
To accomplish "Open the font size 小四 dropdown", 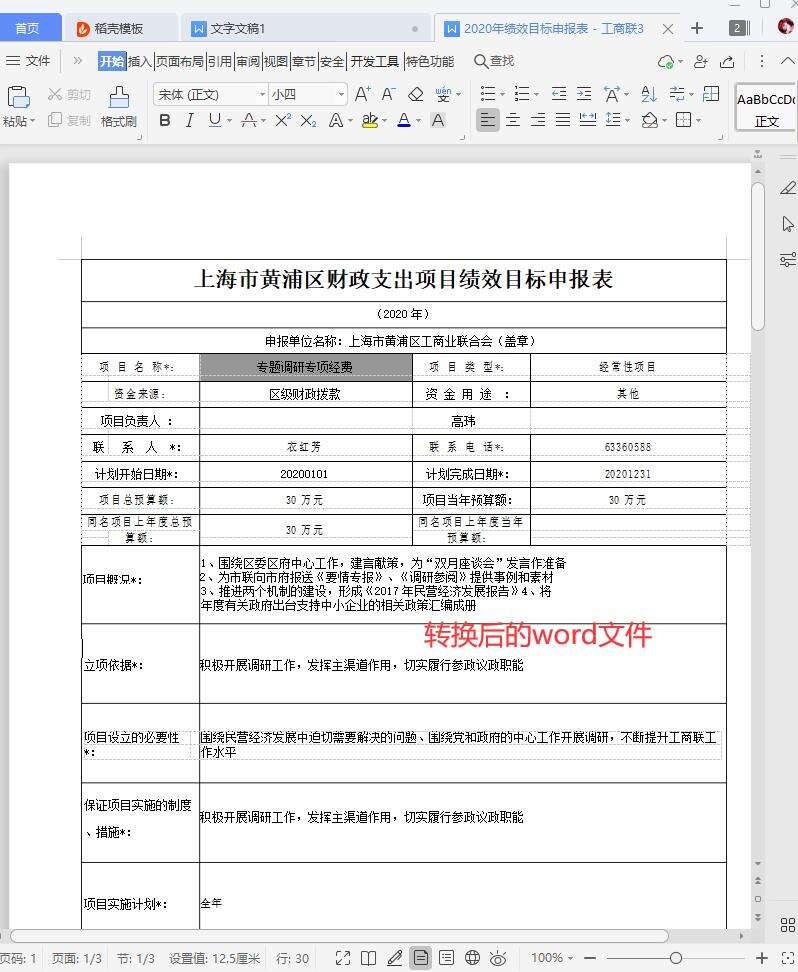I will [341, 94].
